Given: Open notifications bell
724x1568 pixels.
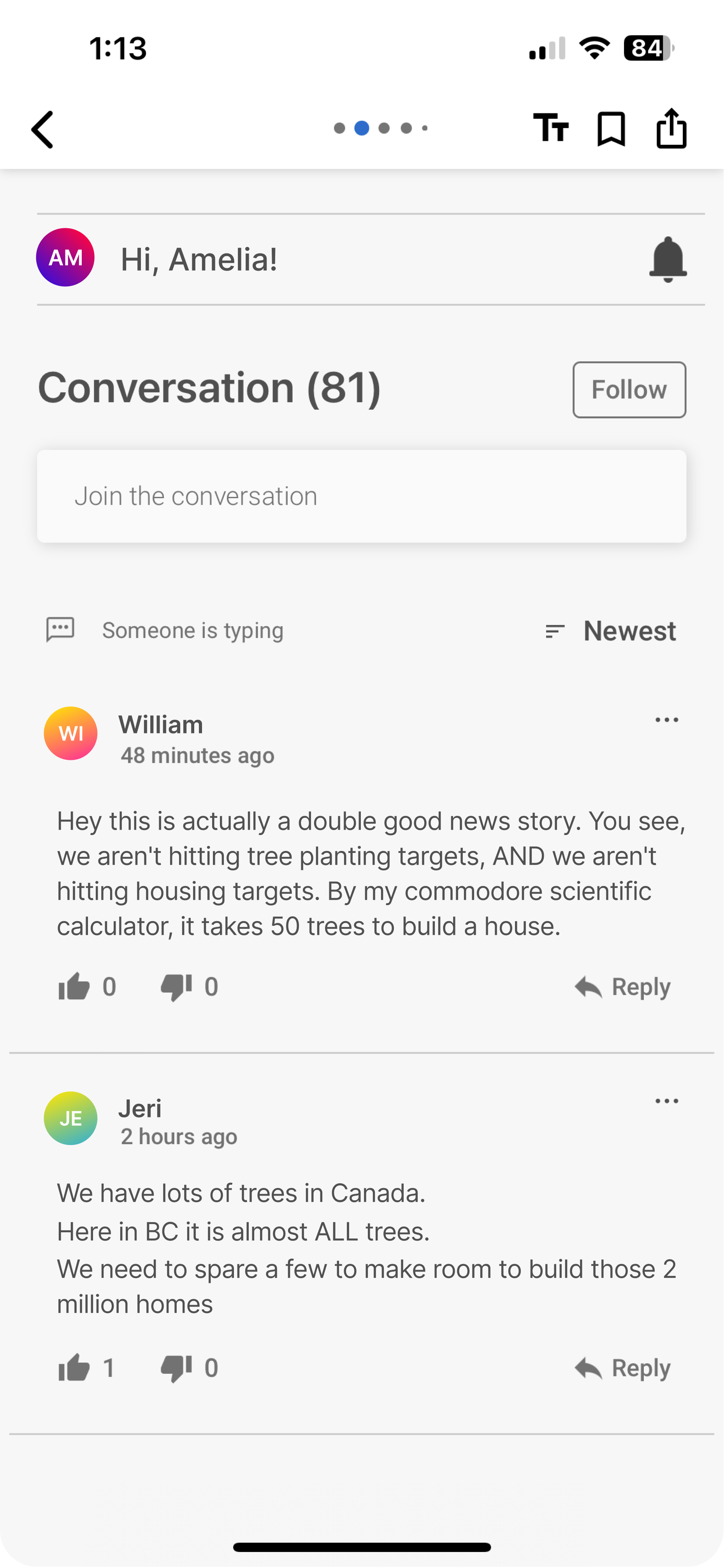Looking at the screenshot, I should tap(668, 259).
